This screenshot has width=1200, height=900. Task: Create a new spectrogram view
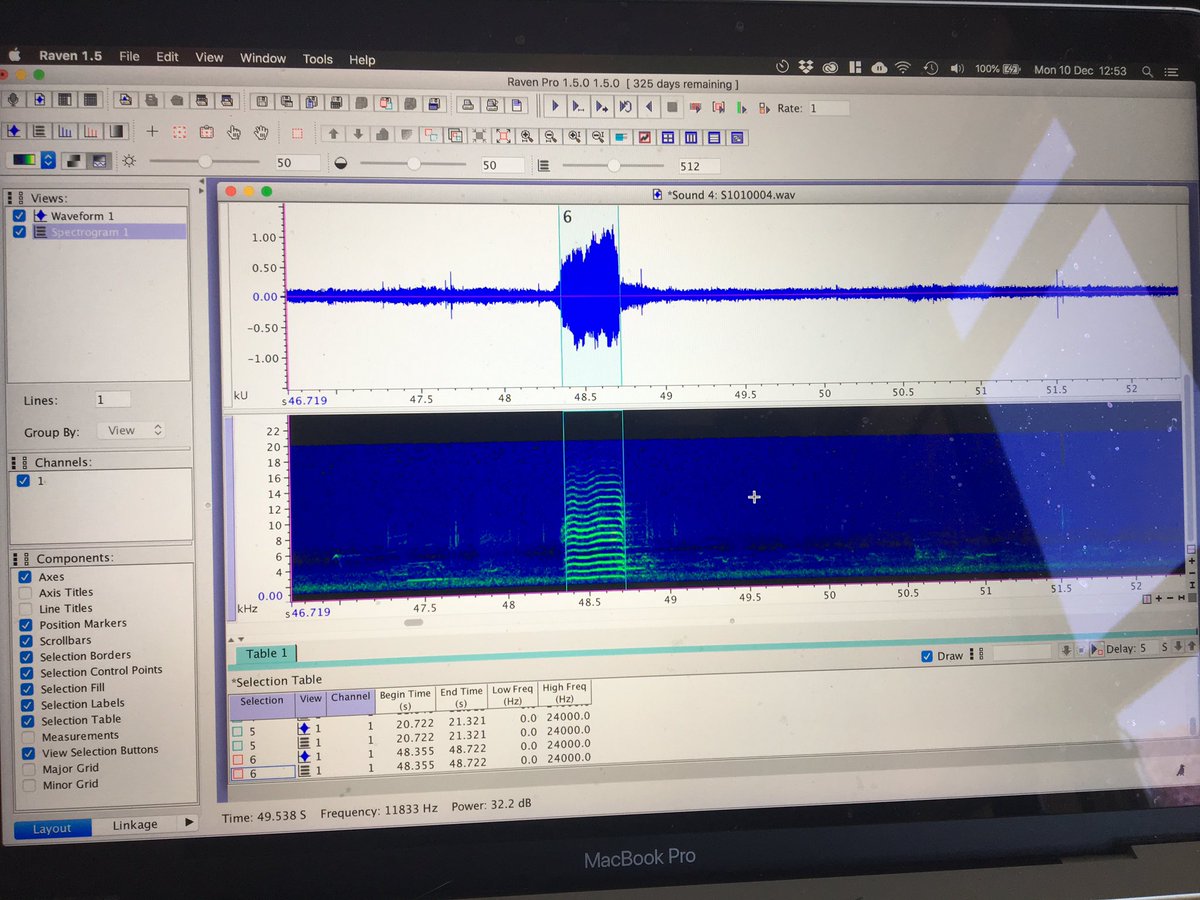pos(39,131)
